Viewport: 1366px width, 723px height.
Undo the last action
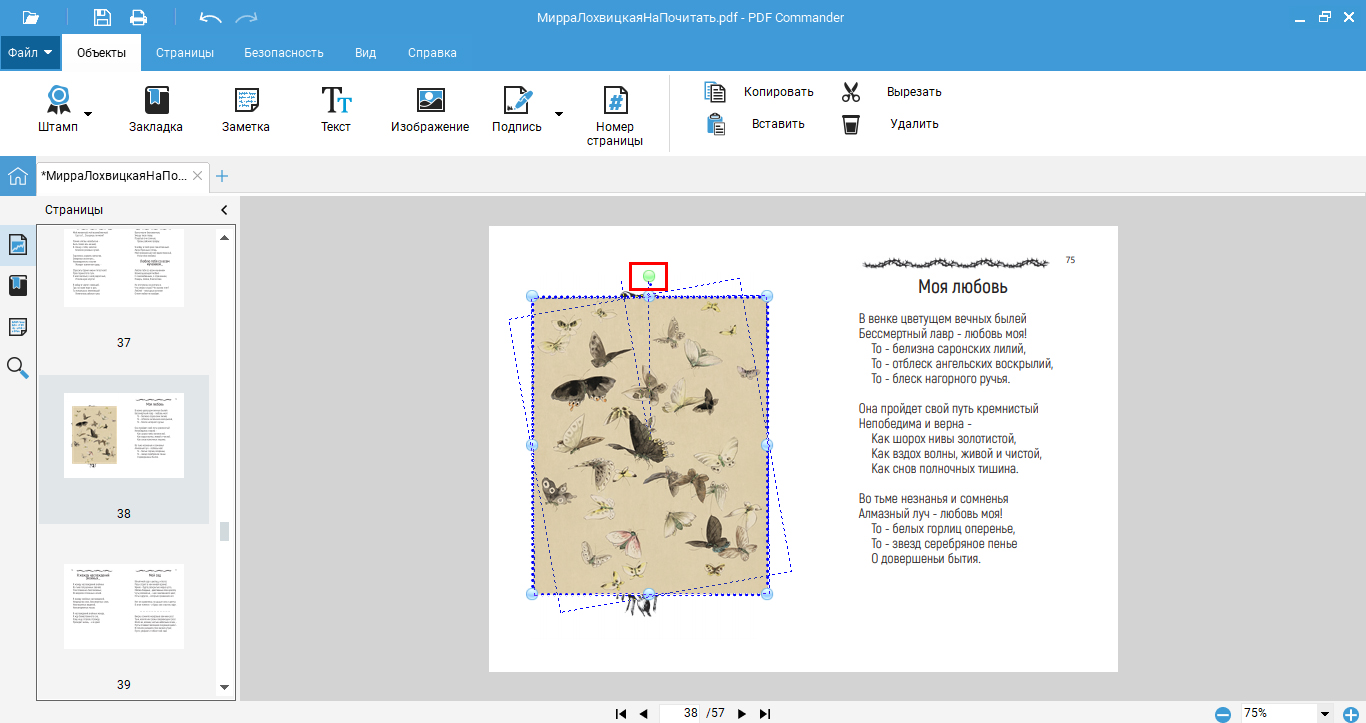[x=210, y=17]
